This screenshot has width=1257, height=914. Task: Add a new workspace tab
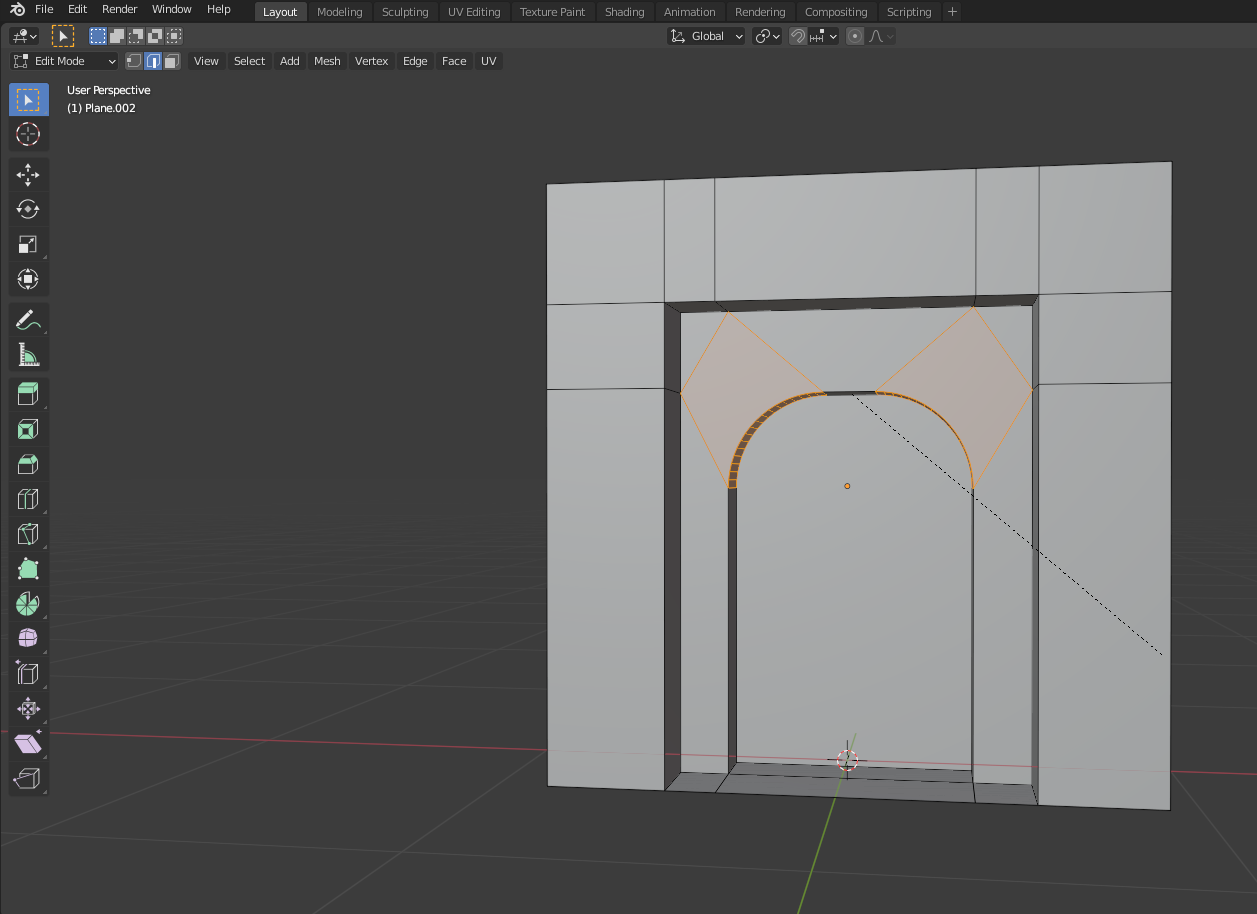[x=952, y=12]
